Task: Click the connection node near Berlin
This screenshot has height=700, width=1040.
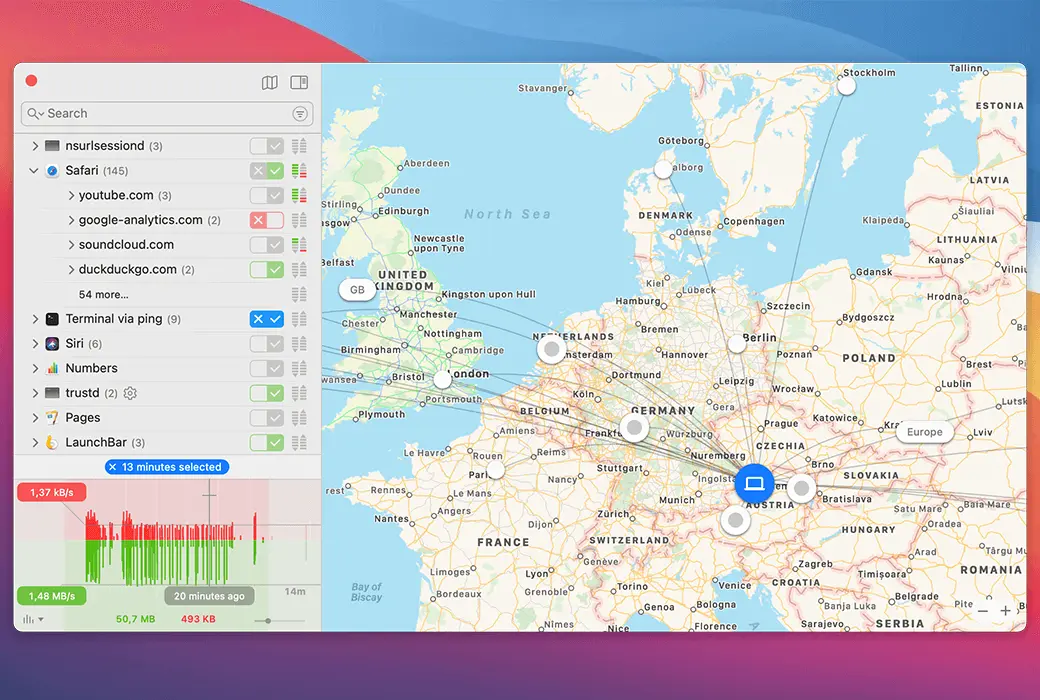Action: pos(737,344)
